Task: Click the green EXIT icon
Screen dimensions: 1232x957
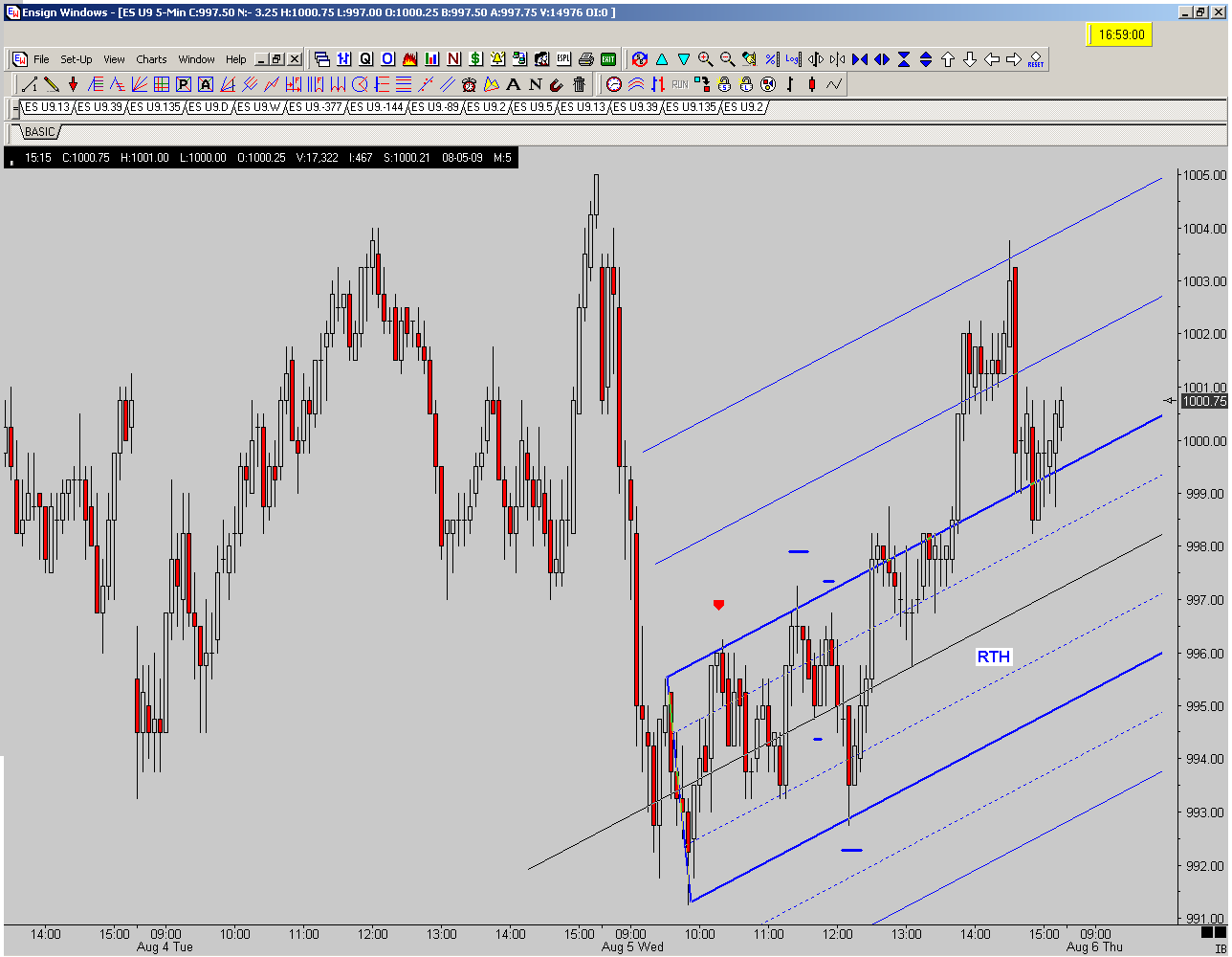Action: click(607, 59)
